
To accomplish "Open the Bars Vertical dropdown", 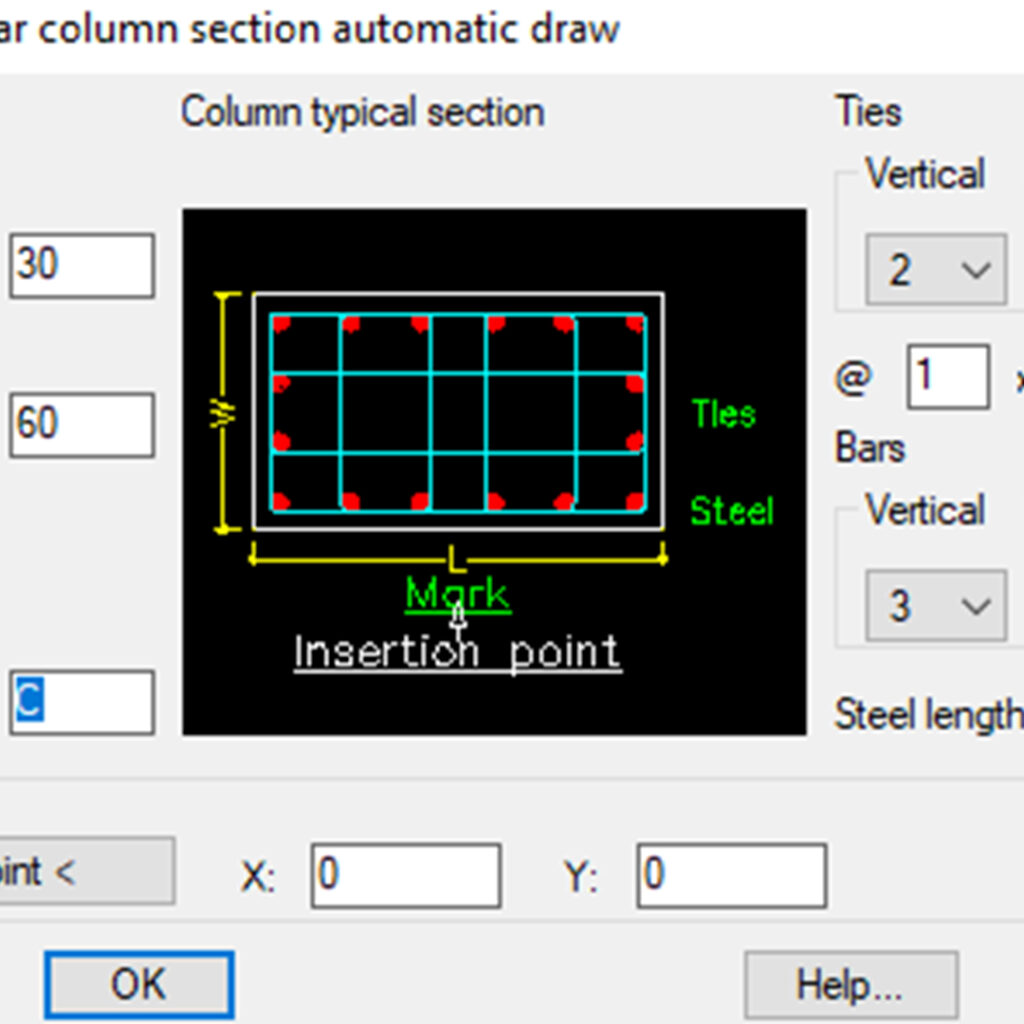I will click(x=934, y=606).
